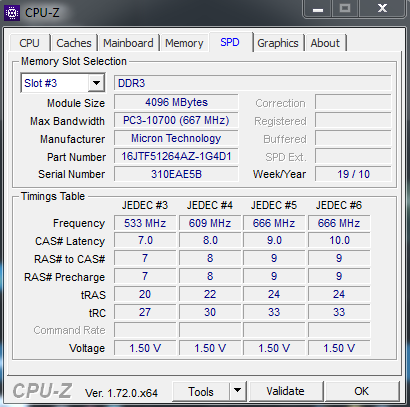Switch to the CPU tab
This screenshot has height=407, width=410.
click(29, 43)
